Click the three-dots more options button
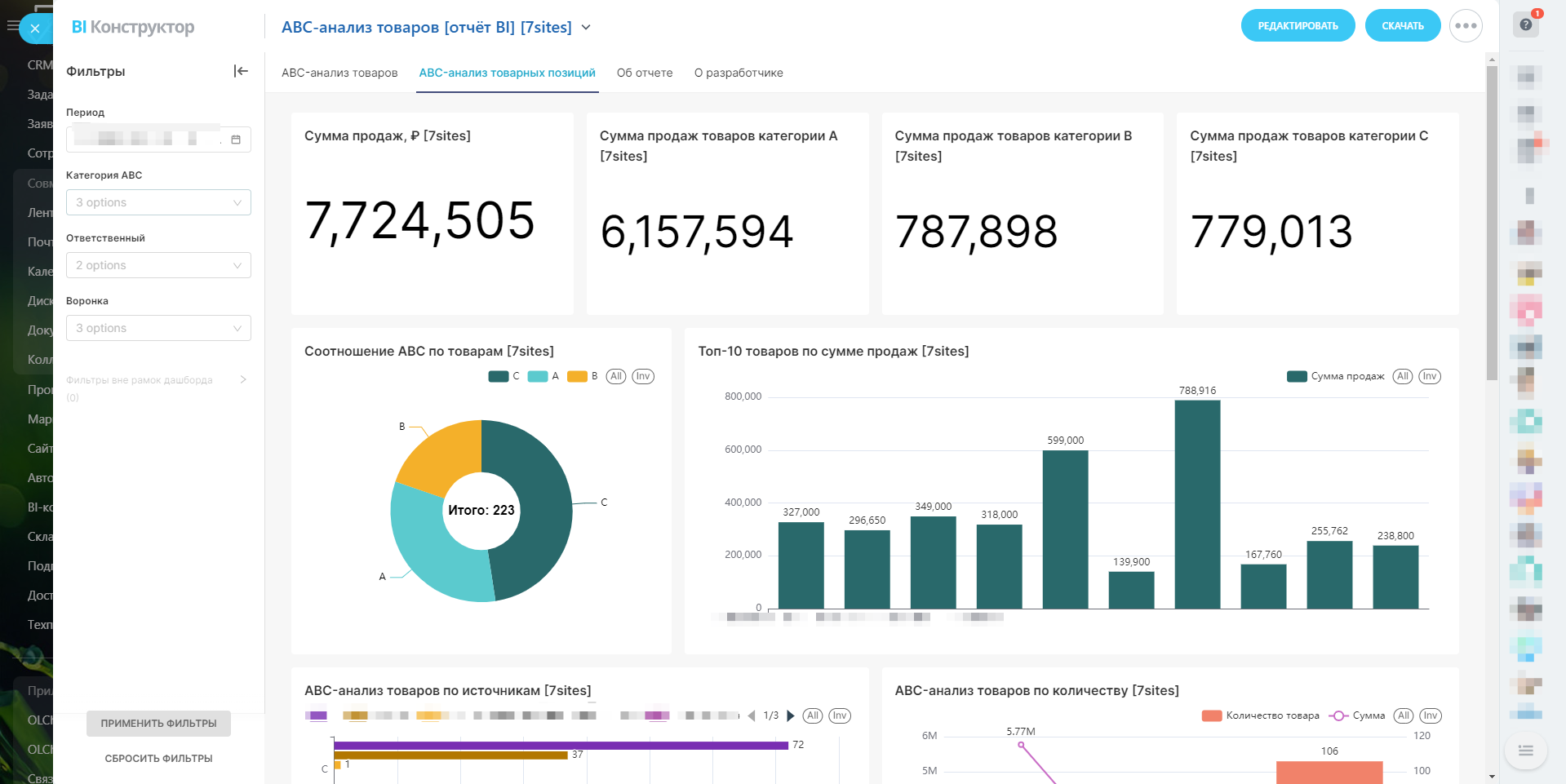 [x=1466, y=26]
